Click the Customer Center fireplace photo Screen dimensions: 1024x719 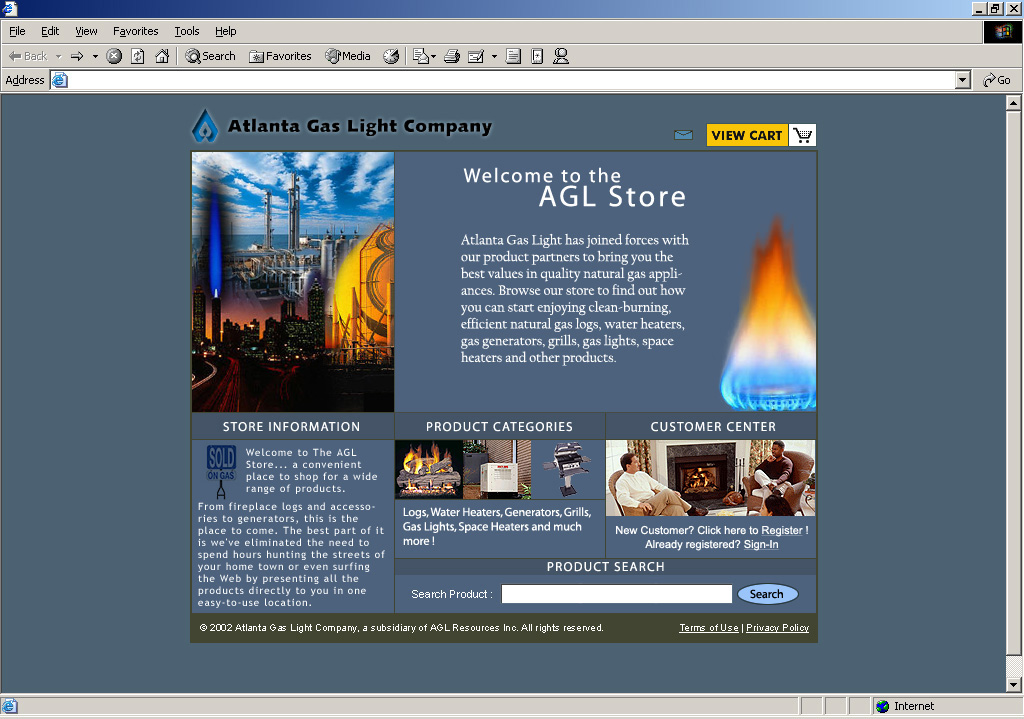coord(711,478)
